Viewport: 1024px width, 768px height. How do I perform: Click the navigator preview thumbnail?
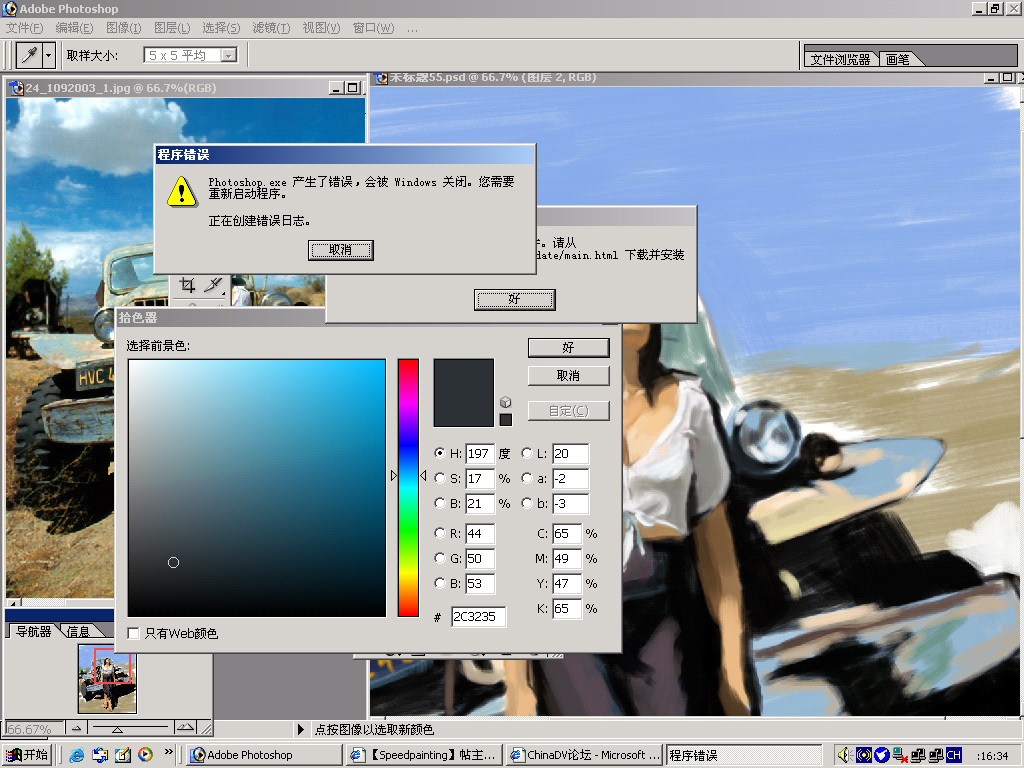(x=107, y=679)
